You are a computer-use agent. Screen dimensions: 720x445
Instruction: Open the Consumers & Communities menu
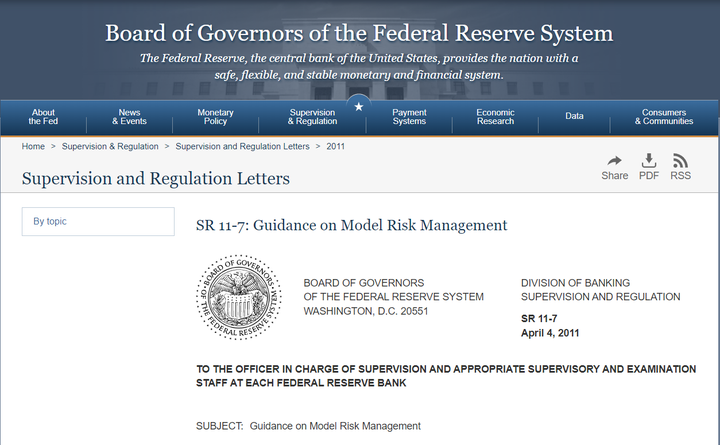(664, 117)
